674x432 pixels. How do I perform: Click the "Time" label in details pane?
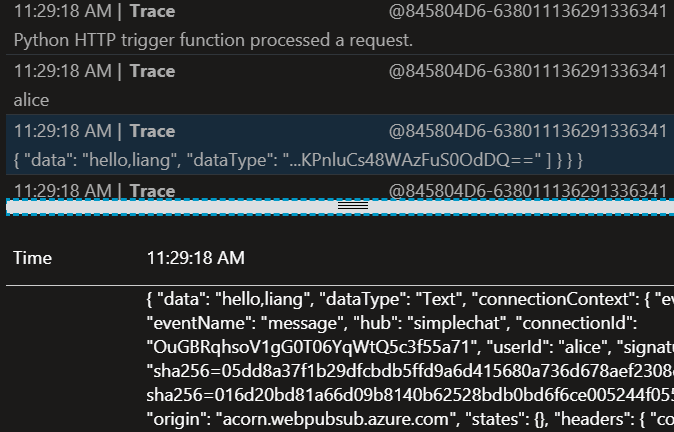point(33,258)
